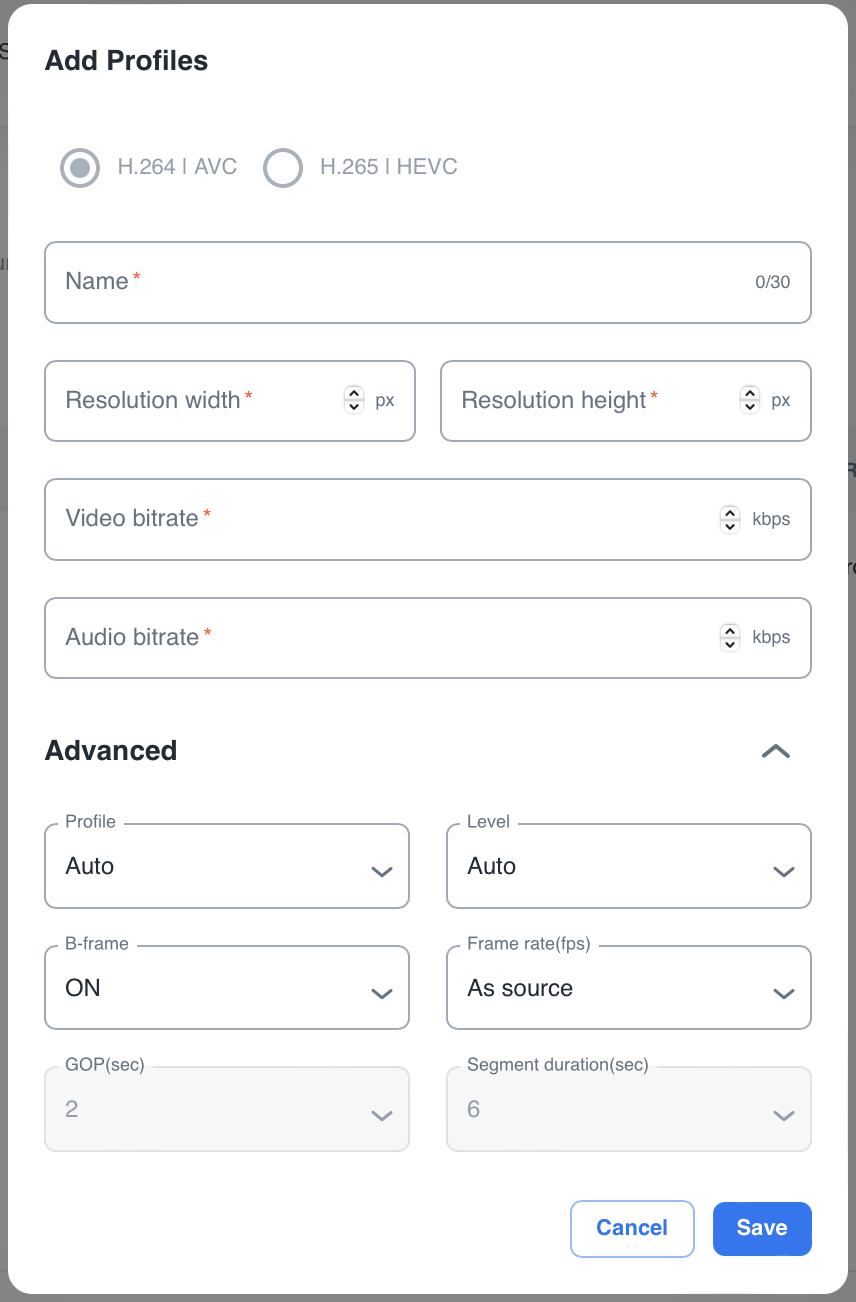Viewport: 856px width, 1302px height.
Task: Increase Video bitrate using stepper up arrow
Action: [730, 513]
